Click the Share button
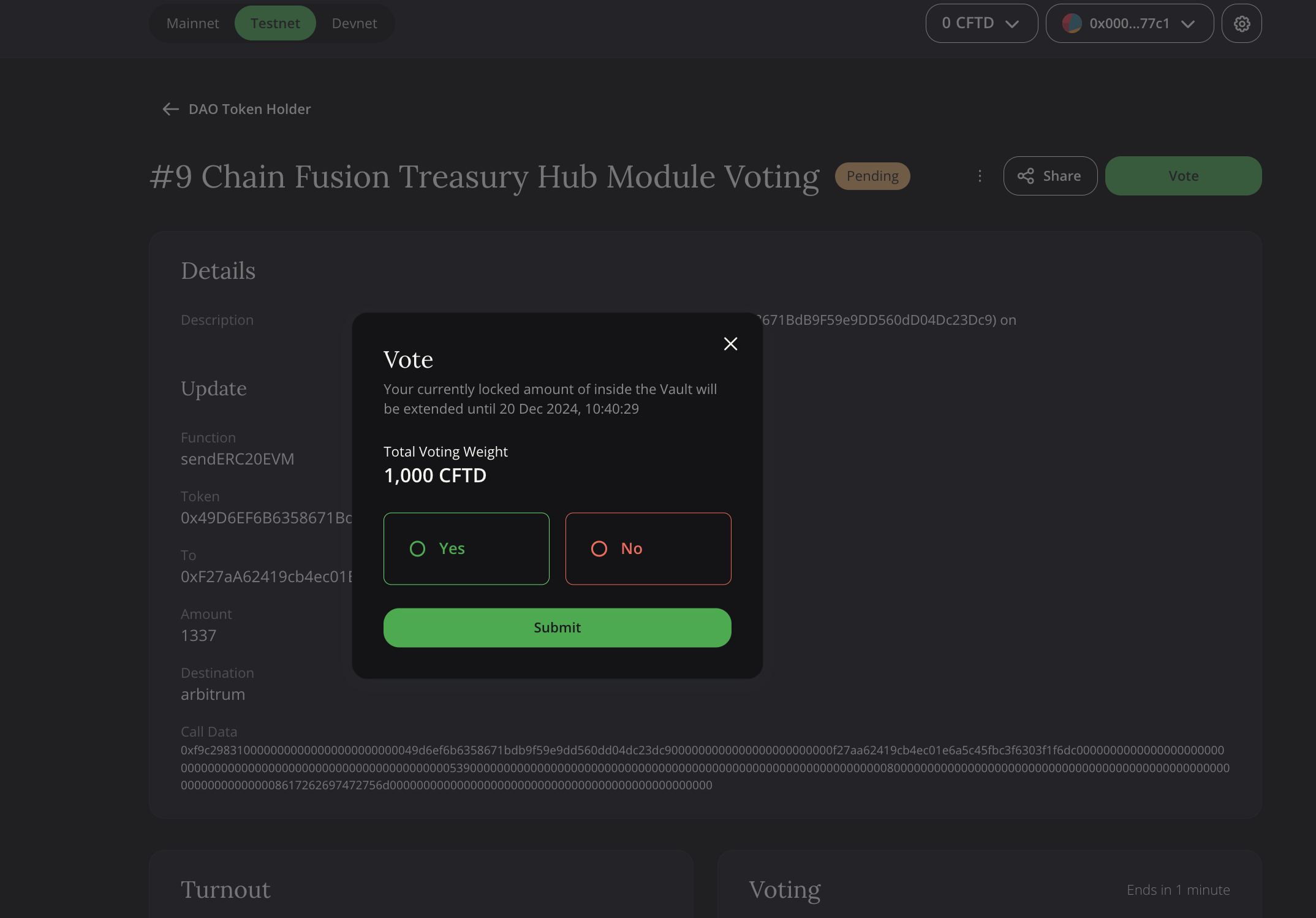 1050,175
